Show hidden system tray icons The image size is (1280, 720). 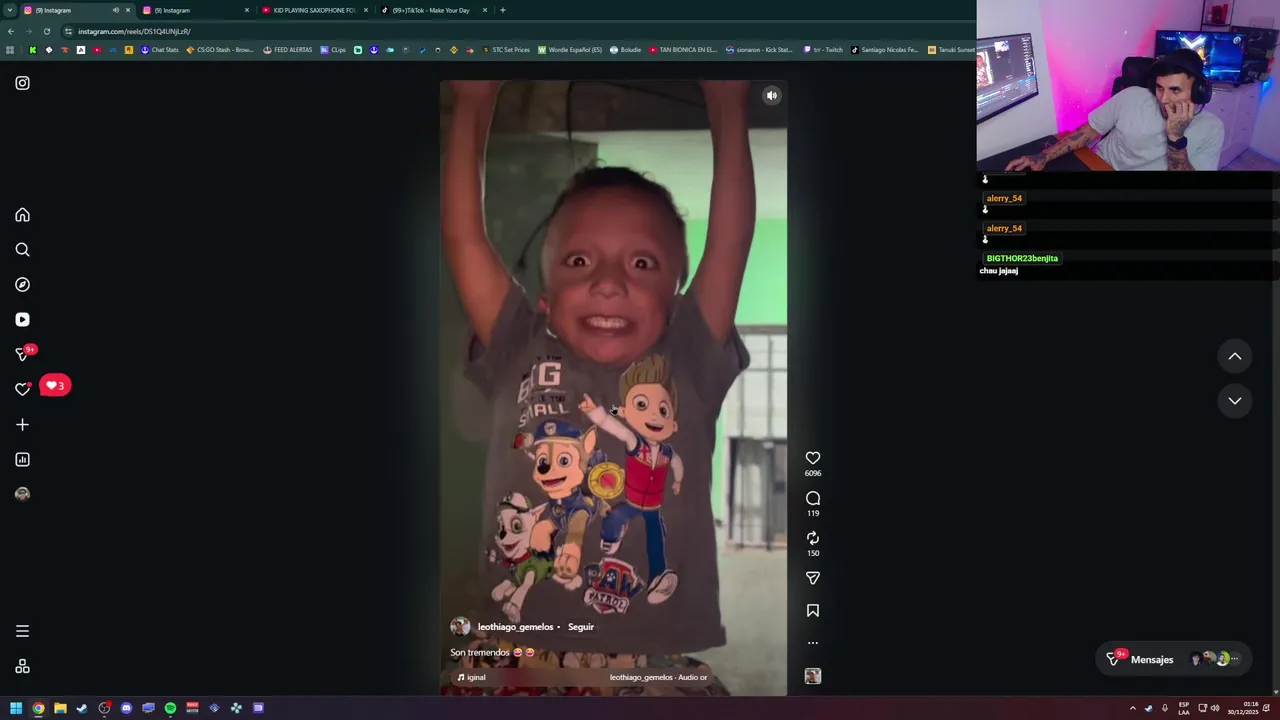[x=1133, y=708]
